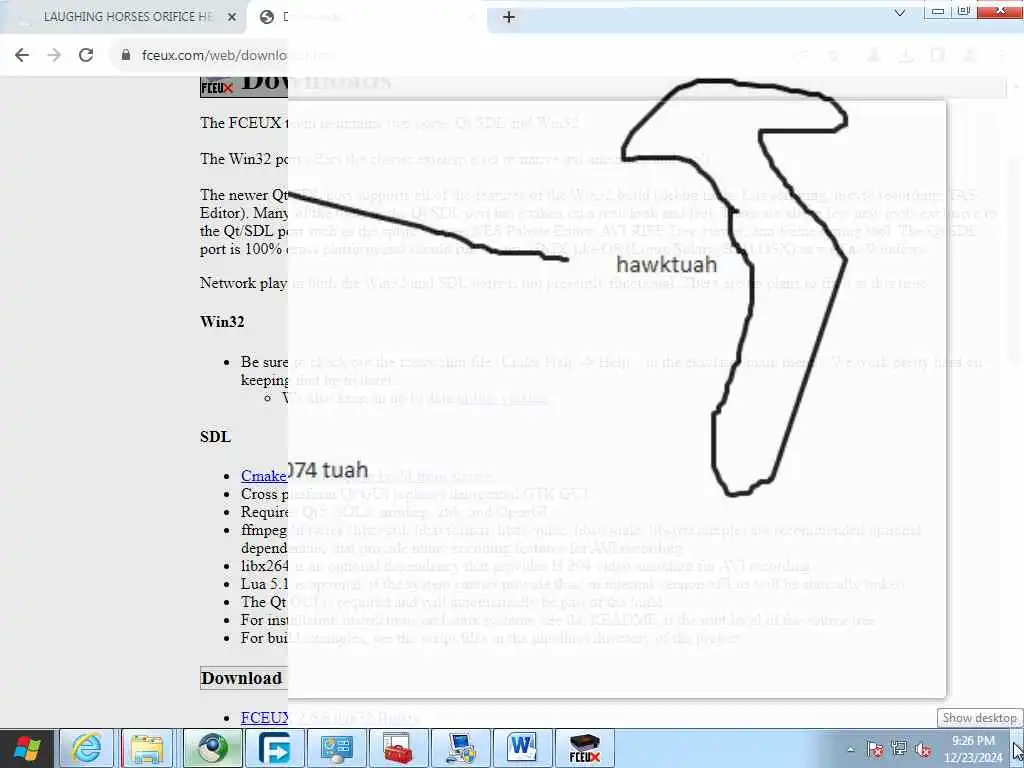
Task: Open the tab search chevron dropdown
Action: coord(899,13)
